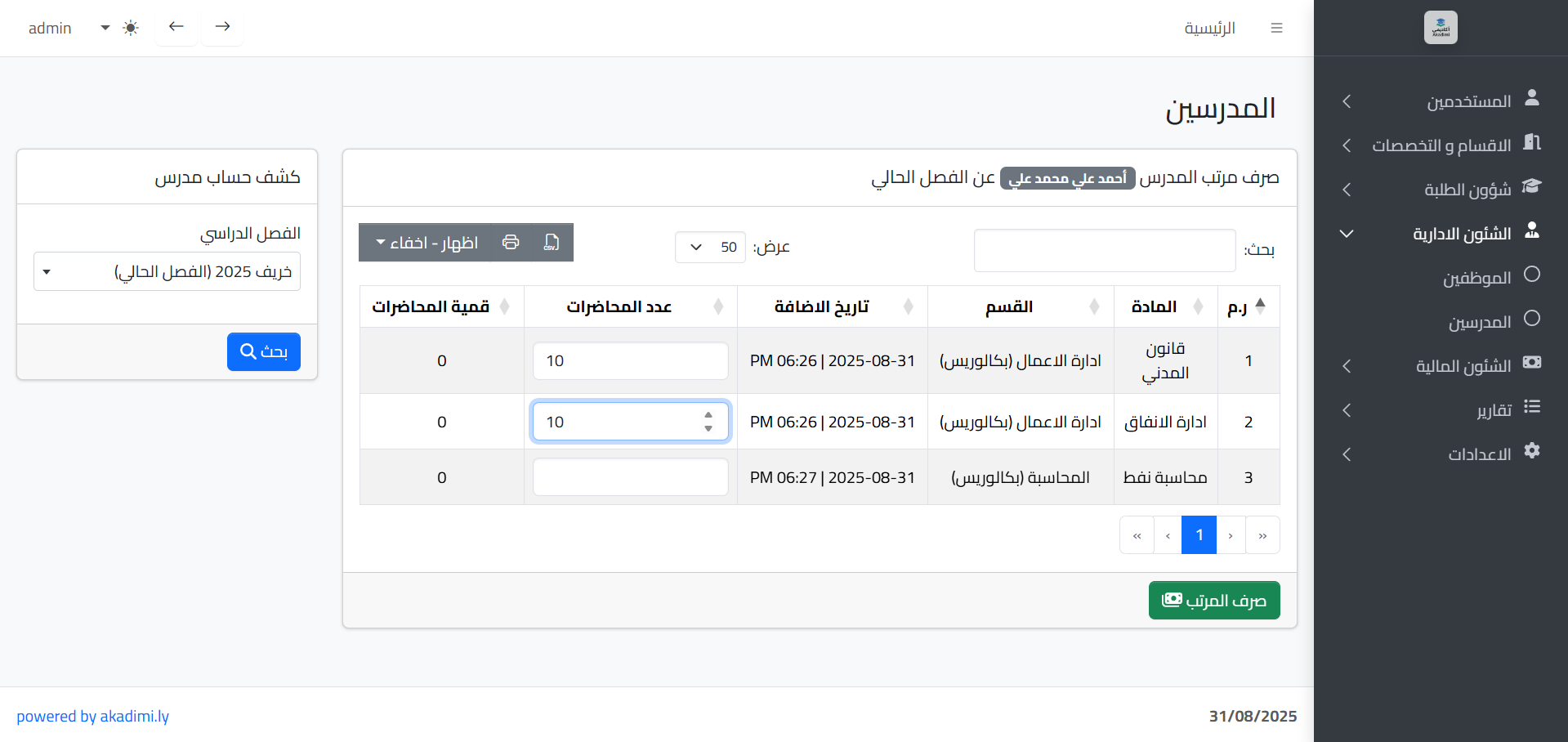
Task: Click the print table icon
Action: tap(511, 243)
